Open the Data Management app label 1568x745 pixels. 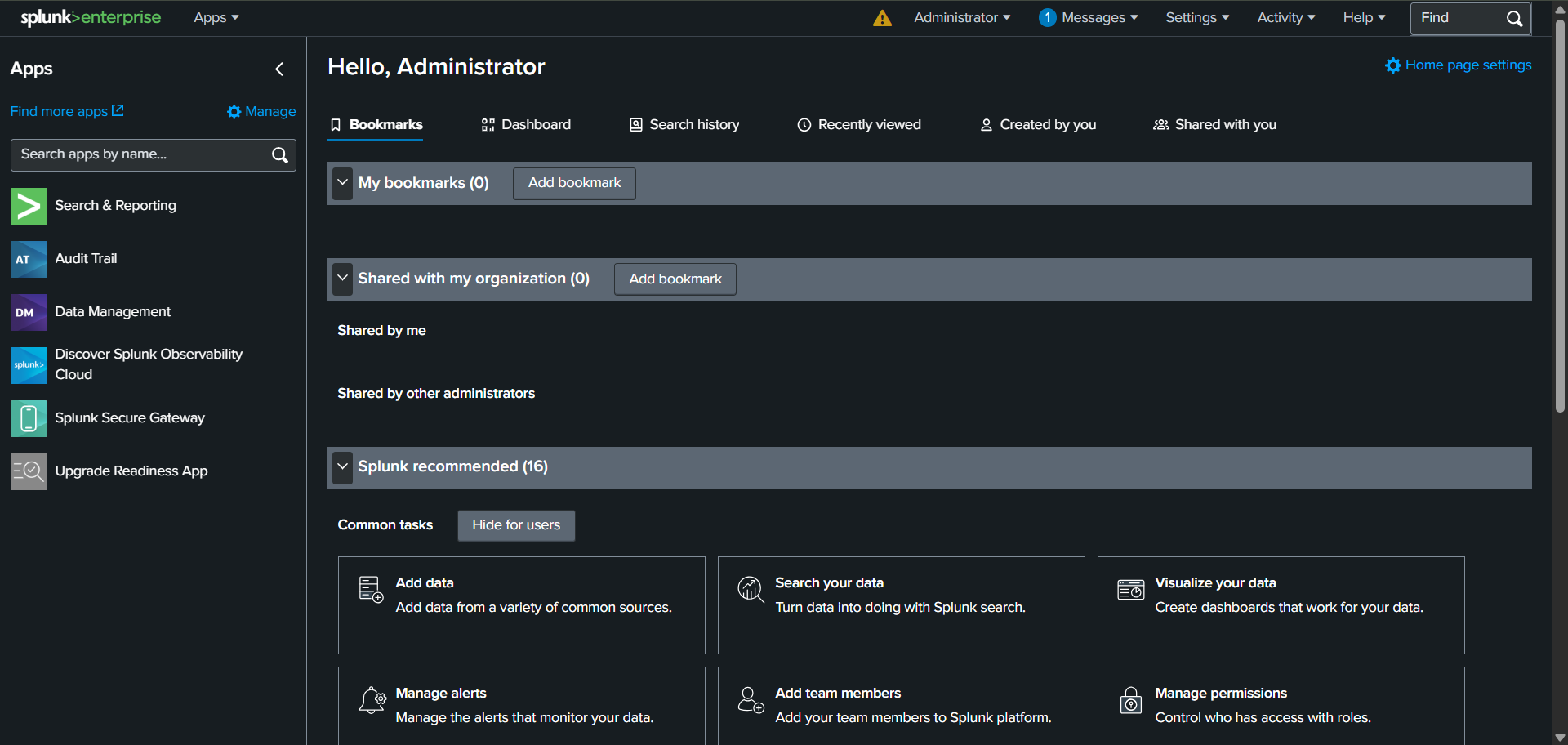113,312
